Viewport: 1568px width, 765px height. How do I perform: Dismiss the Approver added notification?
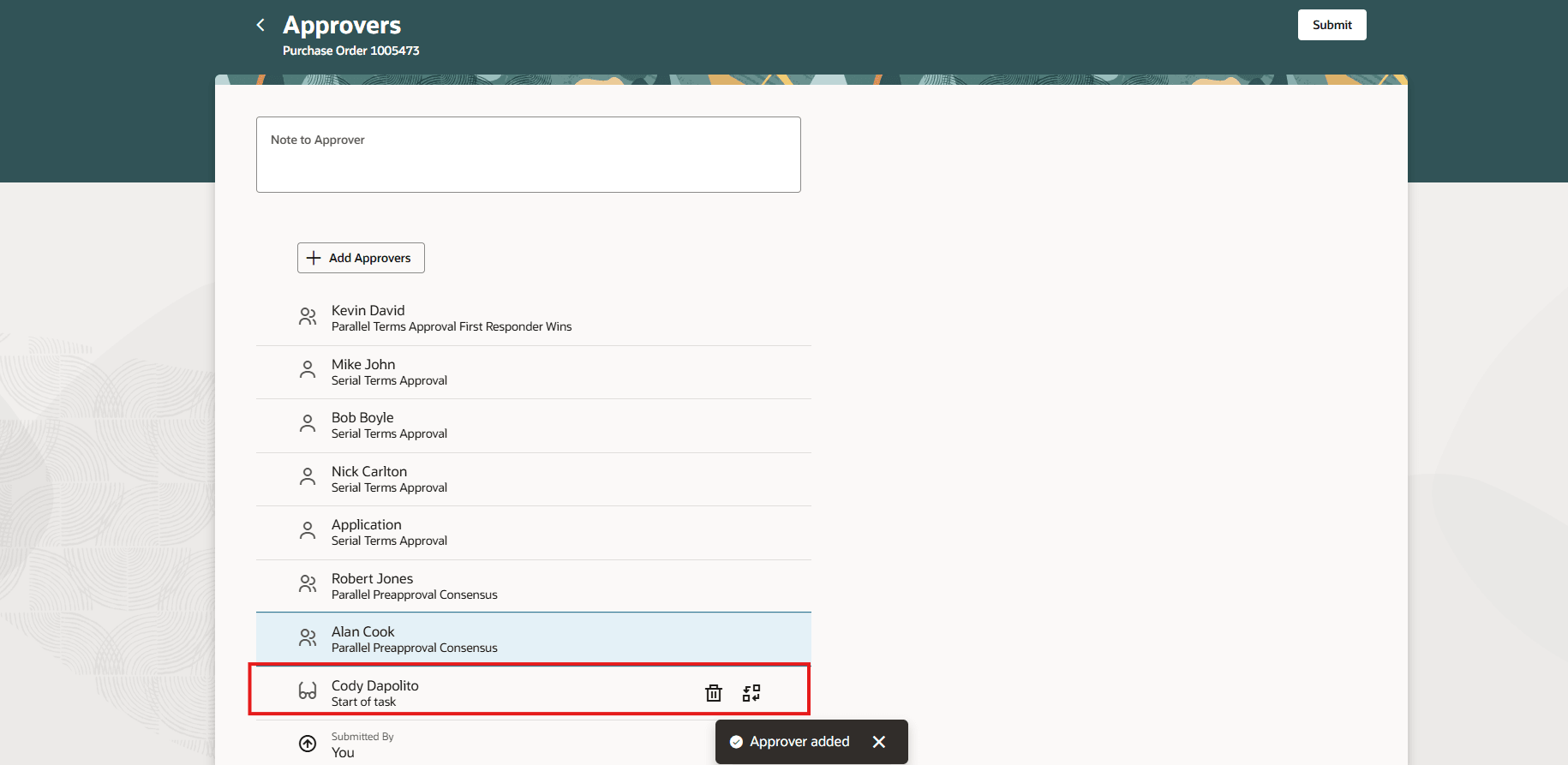click(879, 742)
